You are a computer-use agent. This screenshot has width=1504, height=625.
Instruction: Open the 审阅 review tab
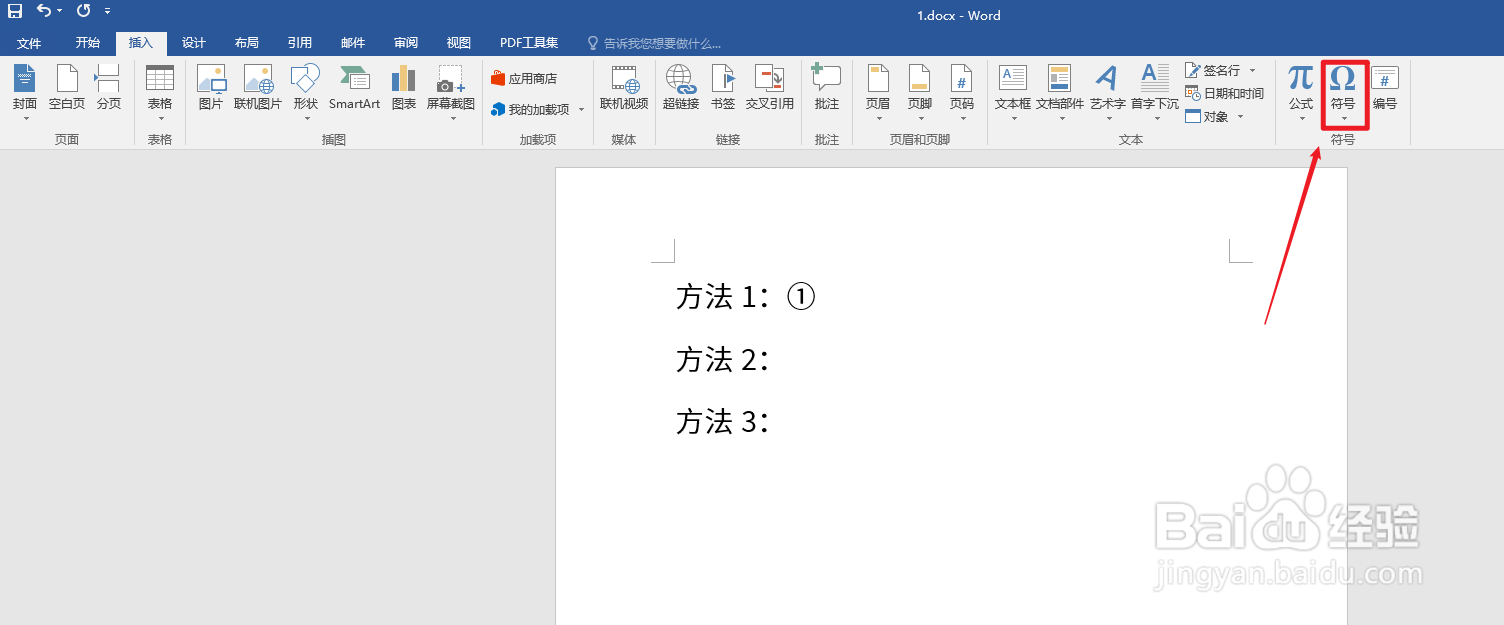pos(405,42)
